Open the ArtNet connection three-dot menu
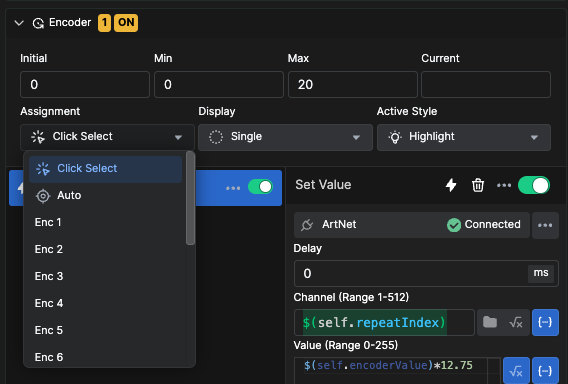 tap(545, 225)
